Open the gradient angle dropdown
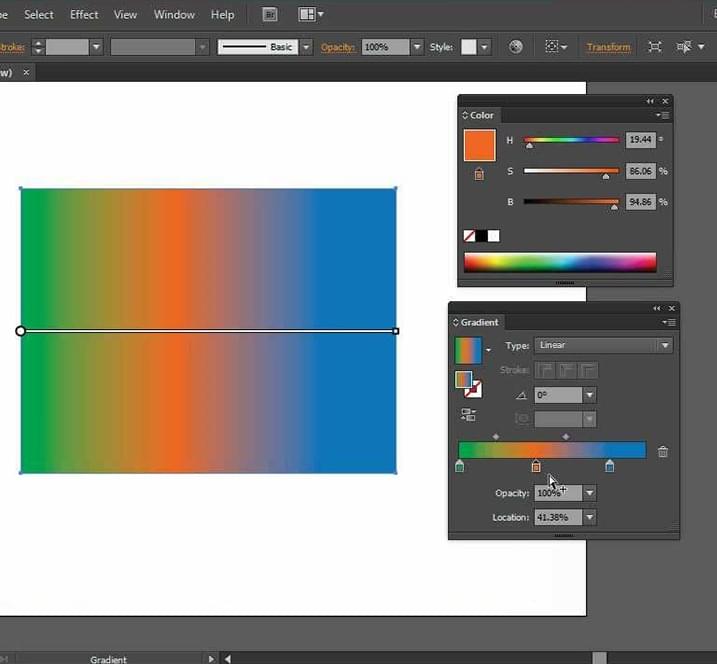The image size is (717, 664). pos(589,395)
